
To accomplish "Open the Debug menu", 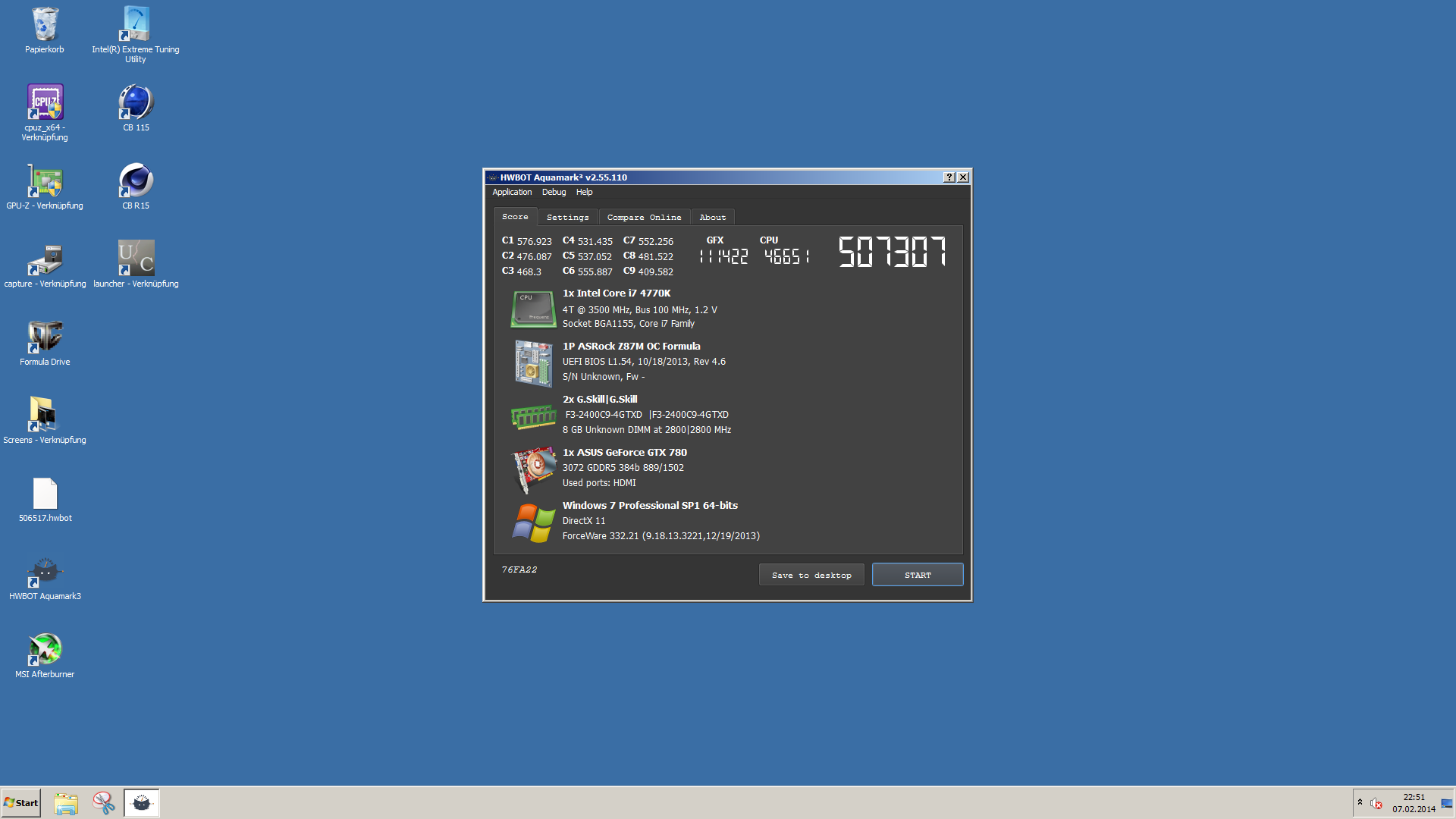I will coord(554,193).
